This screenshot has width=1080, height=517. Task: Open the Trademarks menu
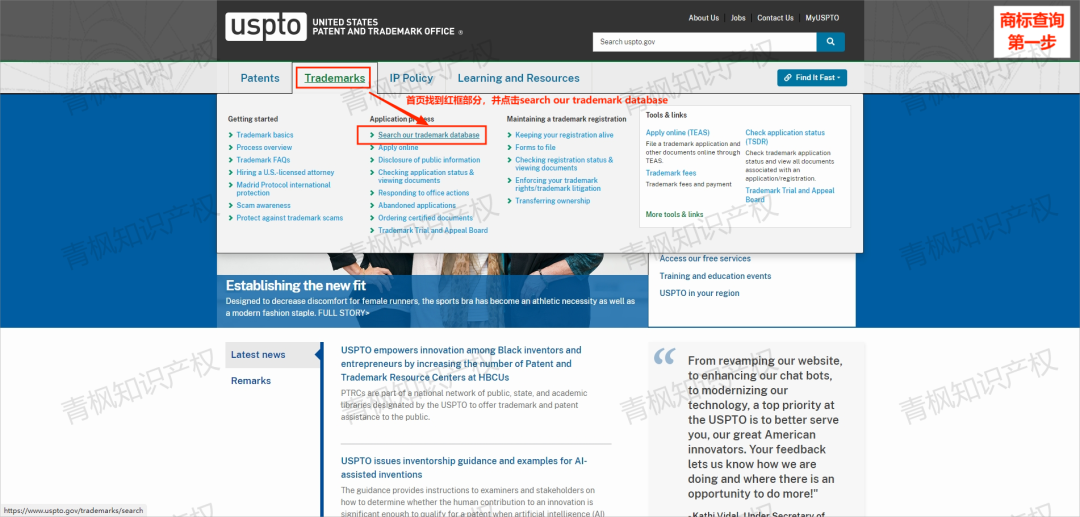[x=335, y=78]
